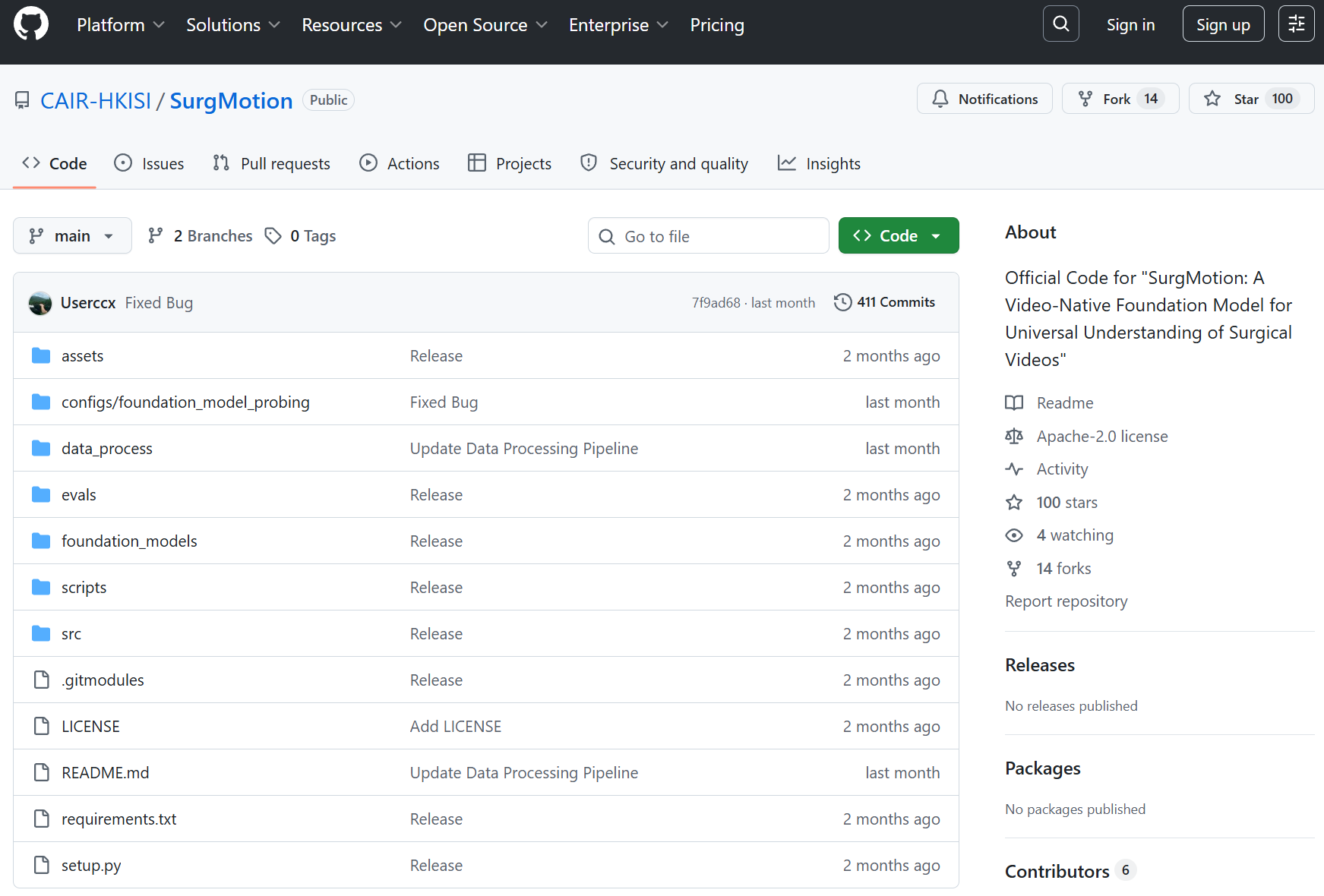Open the Add LICENSE commit message

(456, 727)
